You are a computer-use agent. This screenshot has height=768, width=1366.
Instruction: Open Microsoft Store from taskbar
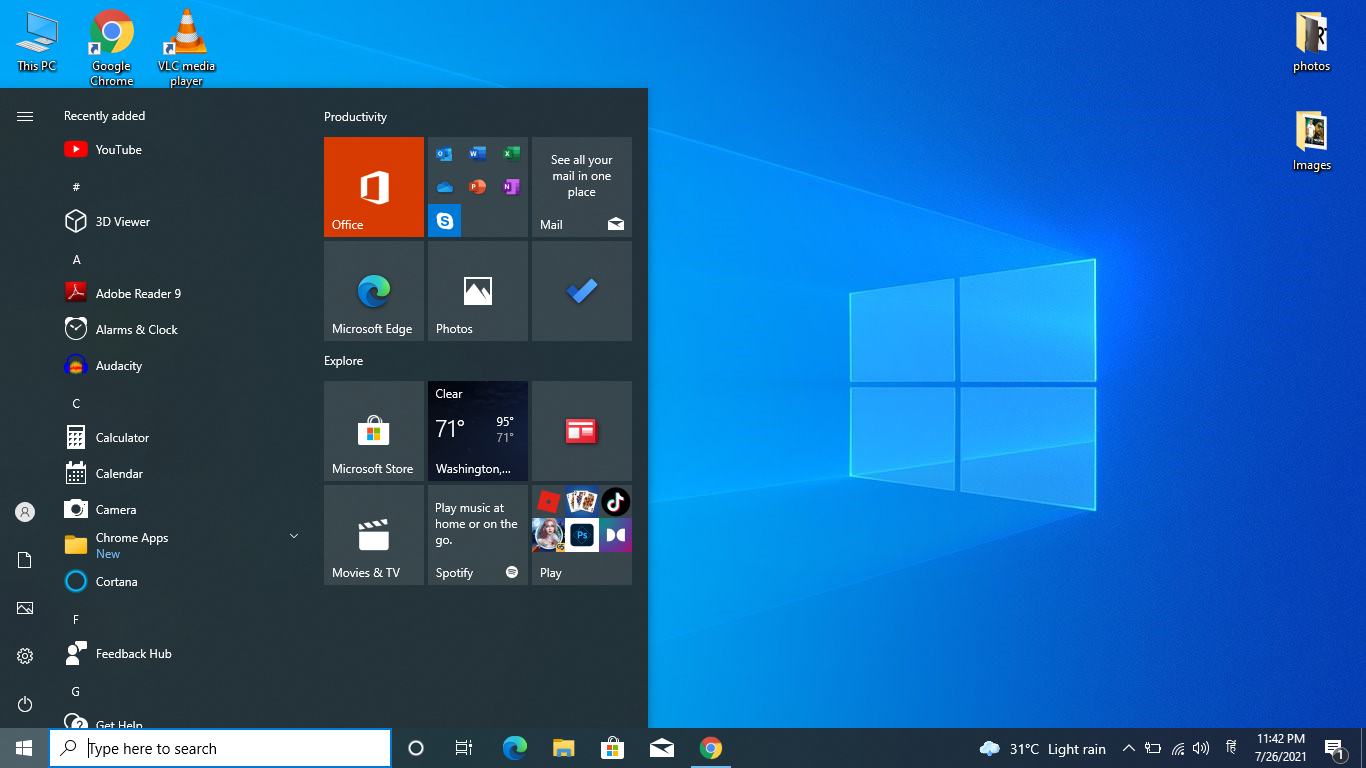click(x=612, y=748)
